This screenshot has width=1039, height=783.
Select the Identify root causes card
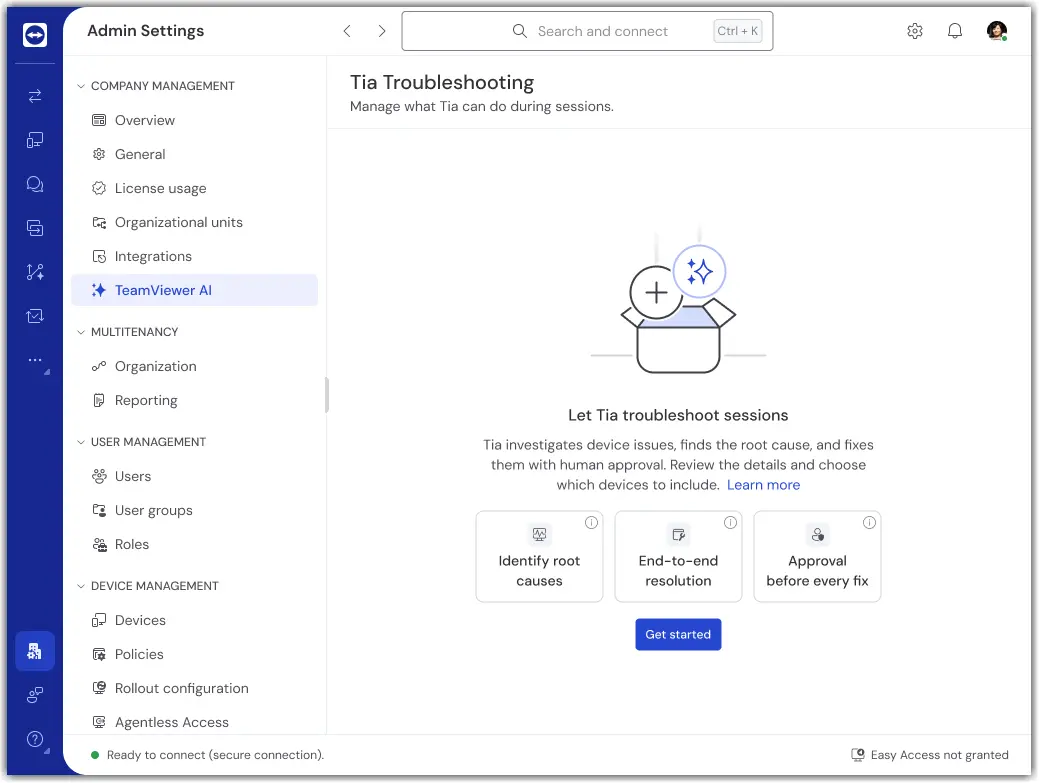539,556
